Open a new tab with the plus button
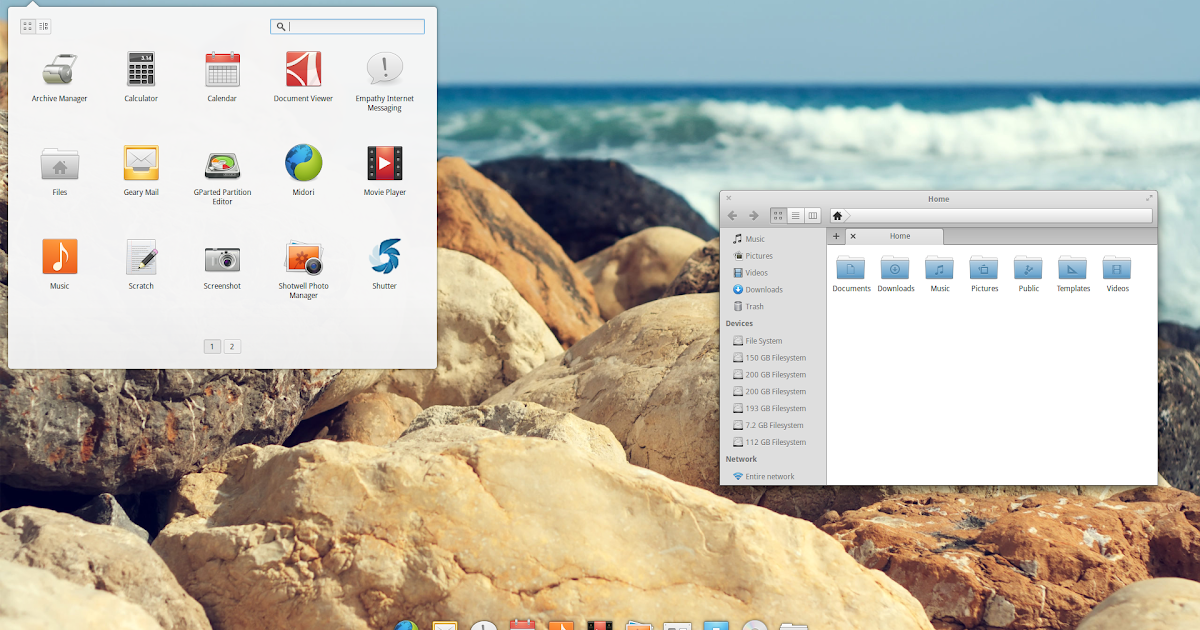Screen dimensions: 1200x630 836,236
